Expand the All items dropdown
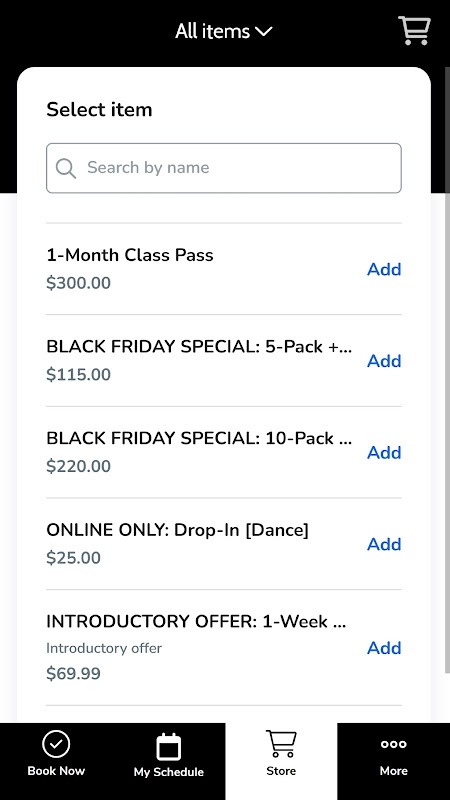Image resolution: width=450 pixels, height=800 pixels. (224, 32)
